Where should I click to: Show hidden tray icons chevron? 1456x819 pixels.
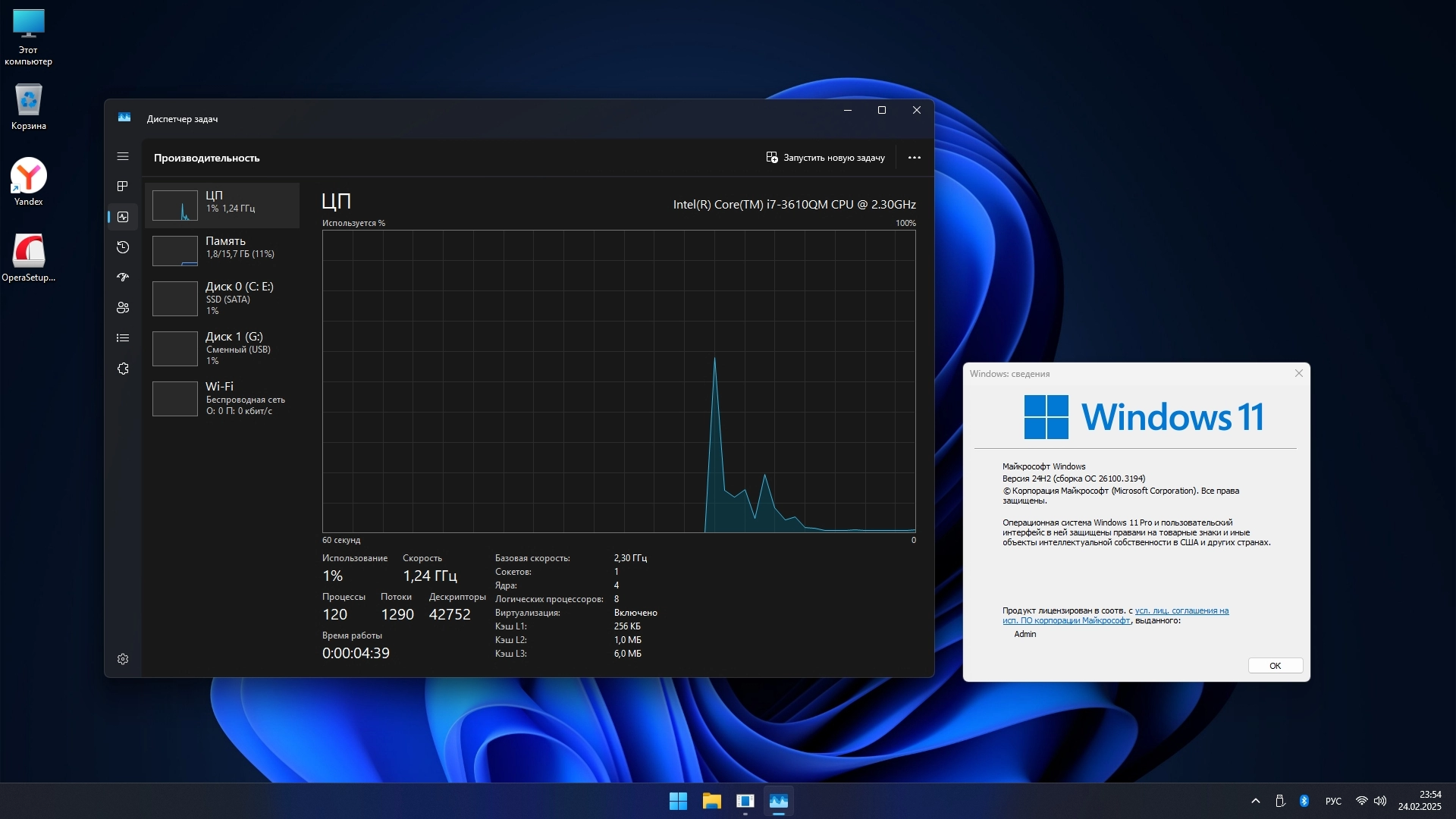pos(1255,801)
